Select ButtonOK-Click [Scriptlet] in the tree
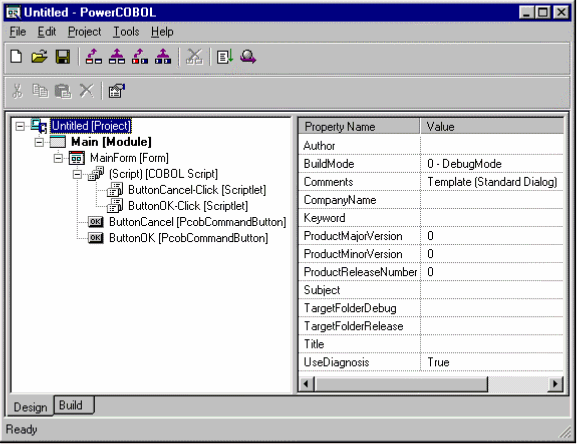Screen dimensions: 577x444 (x=188, y=206)
